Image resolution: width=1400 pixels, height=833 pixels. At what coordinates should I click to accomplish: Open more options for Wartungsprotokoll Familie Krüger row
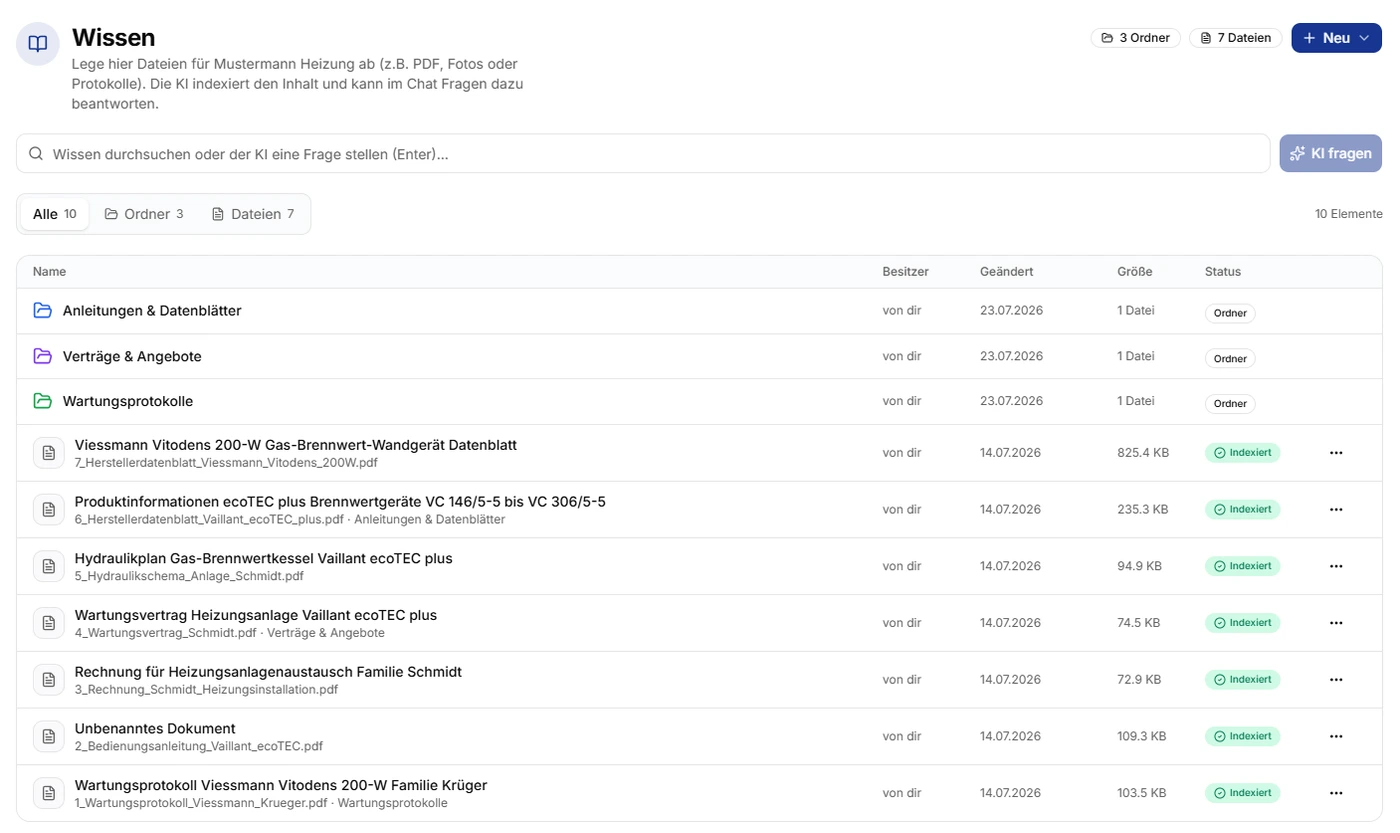coord(1336,793)
